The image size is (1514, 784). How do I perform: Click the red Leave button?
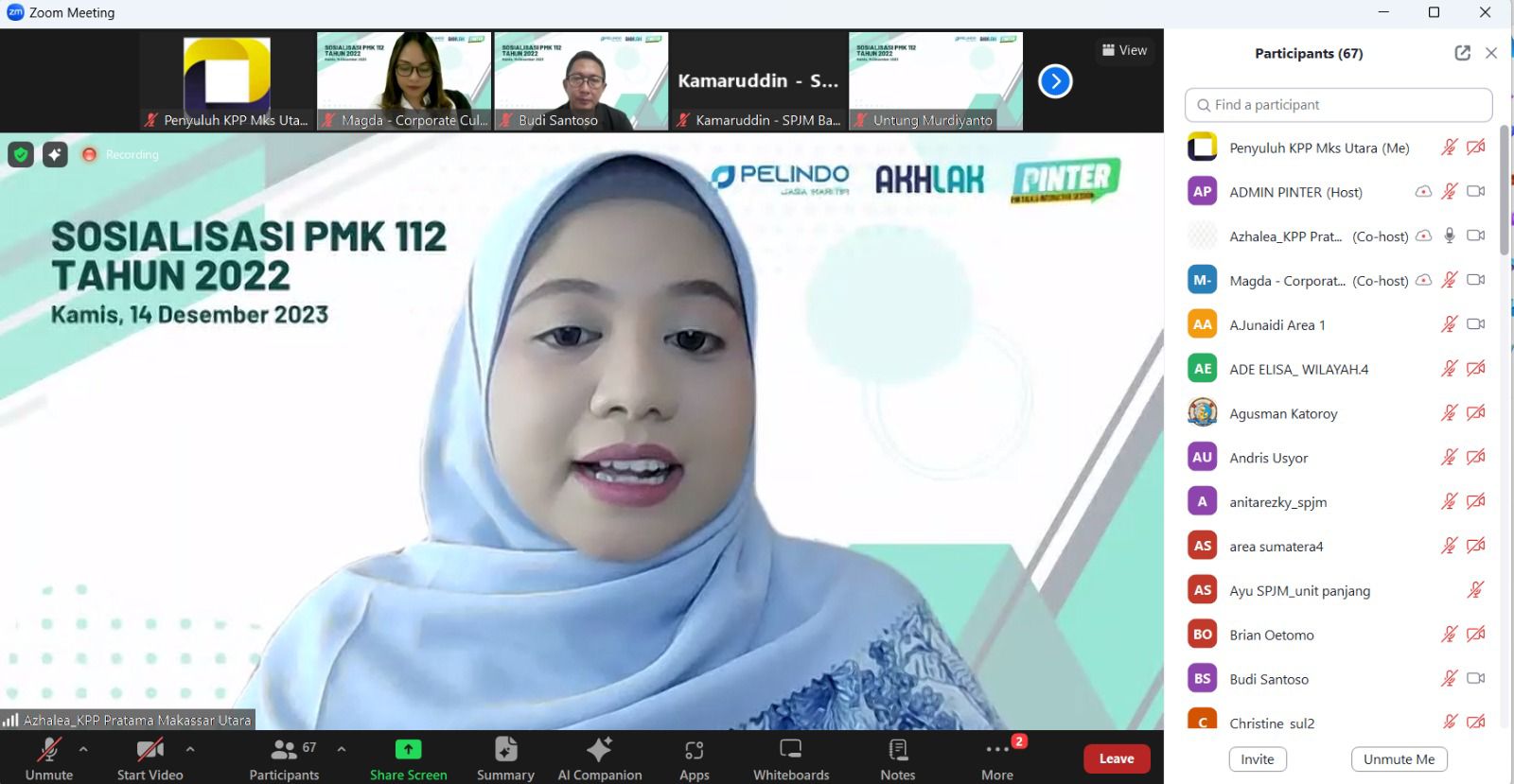click(x=1116, y=758)
